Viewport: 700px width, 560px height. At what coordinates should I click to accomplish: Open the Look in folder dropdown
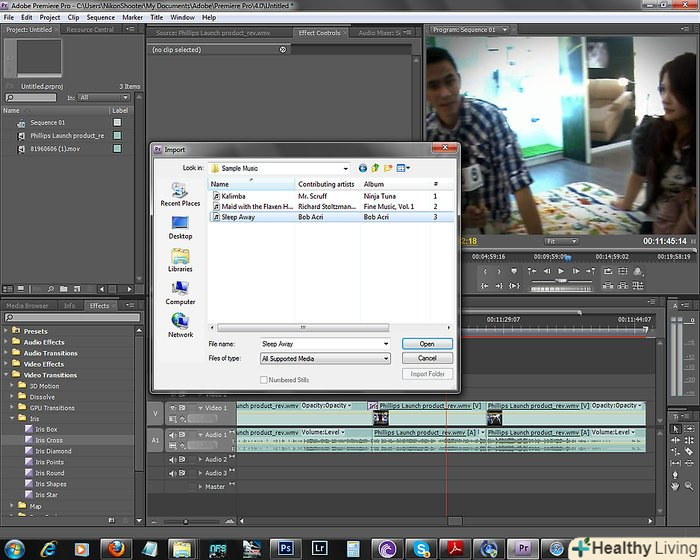[x=345, y=169]
